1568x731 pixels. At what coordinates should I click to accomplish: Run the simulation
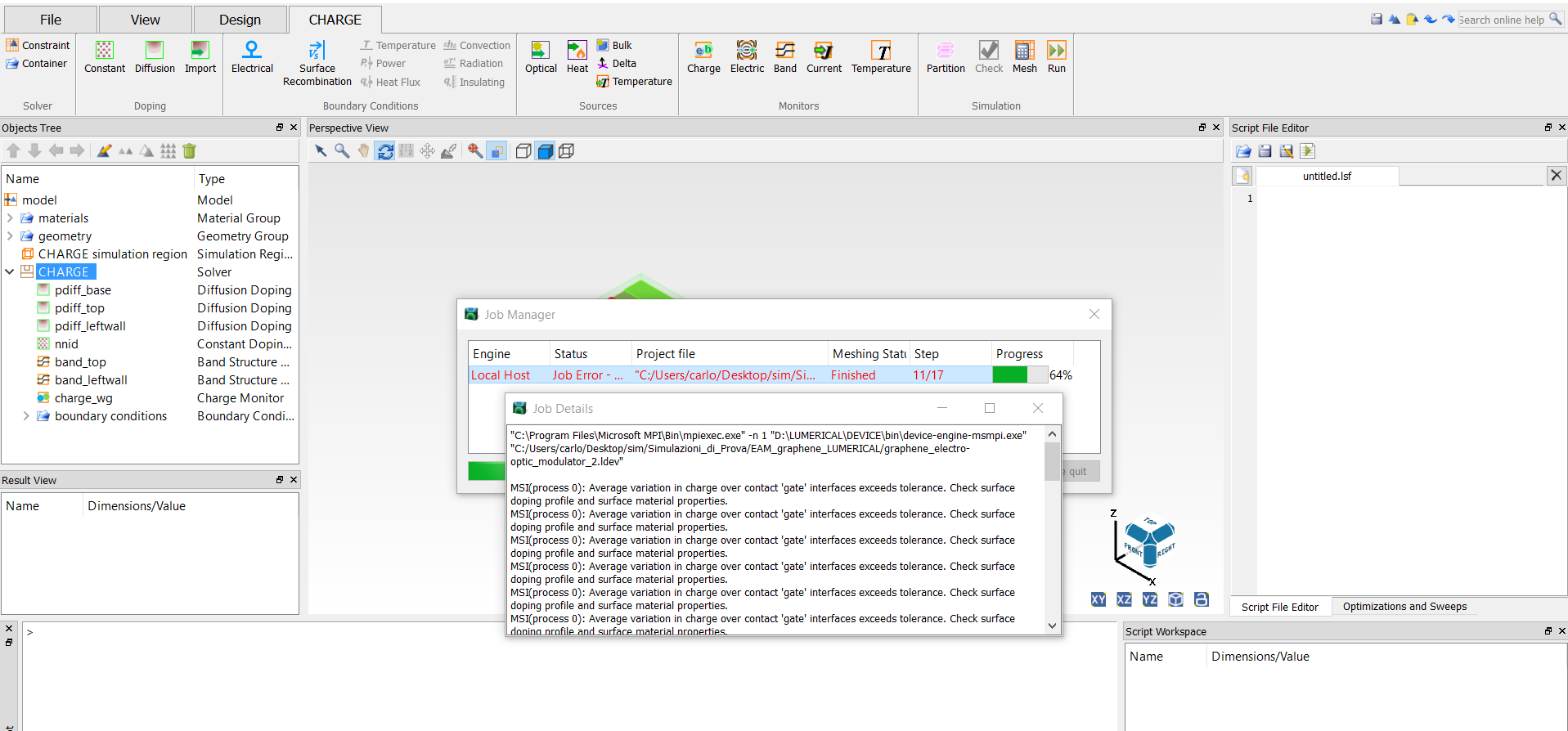click(1057, 57)
